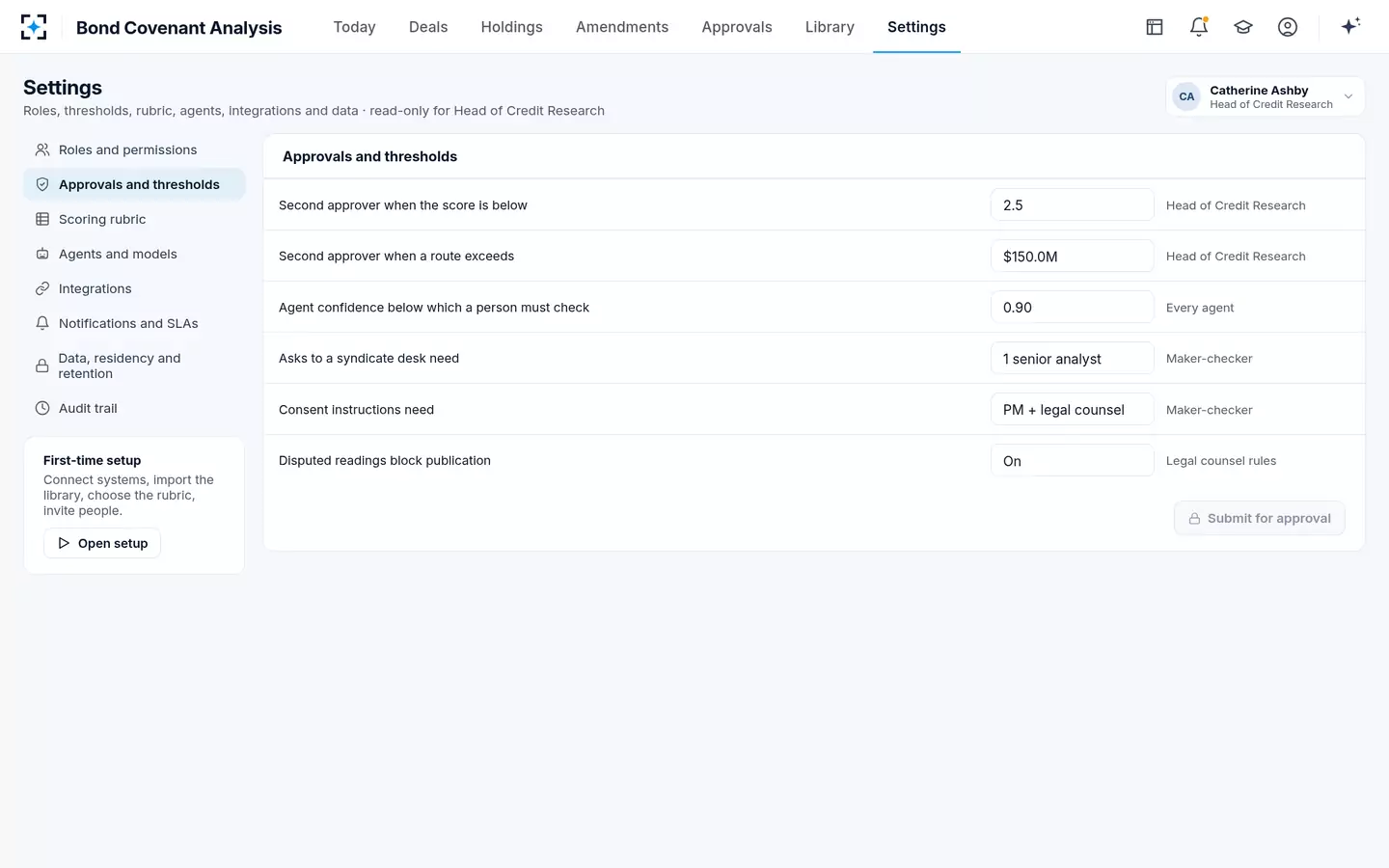
Task: Click the shield icon for Approvals and thresholds
Action: [x=42, y=184]
